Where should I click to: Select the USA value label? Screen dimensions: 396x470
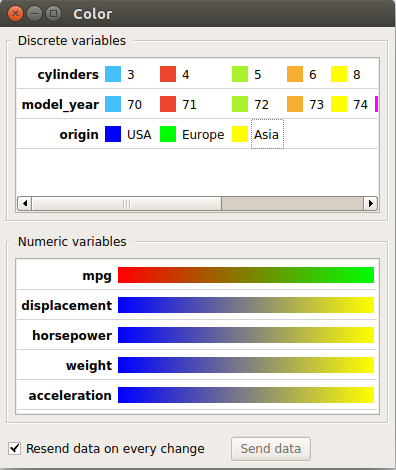coord(139,134)
